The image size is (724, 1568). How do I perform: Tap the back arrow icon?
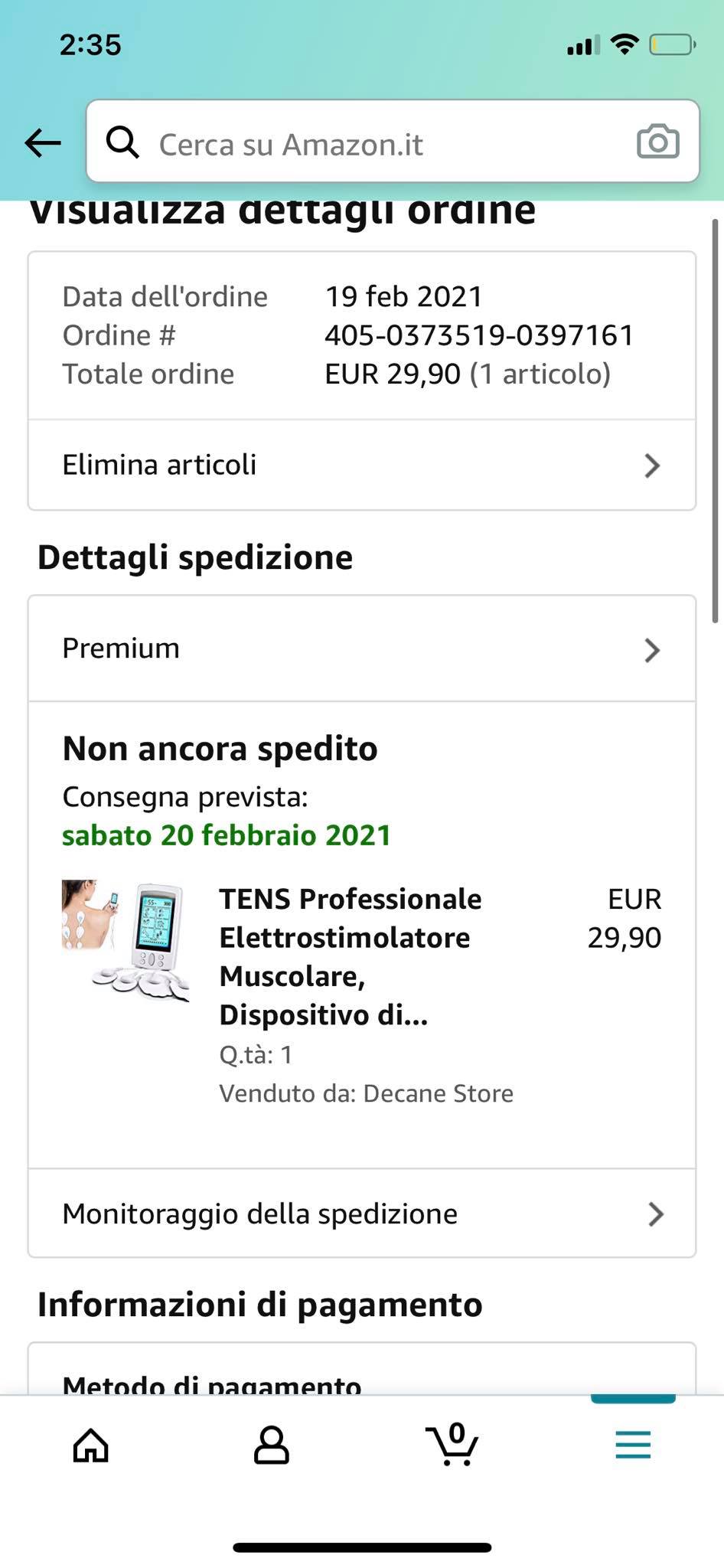pos(43,142)
